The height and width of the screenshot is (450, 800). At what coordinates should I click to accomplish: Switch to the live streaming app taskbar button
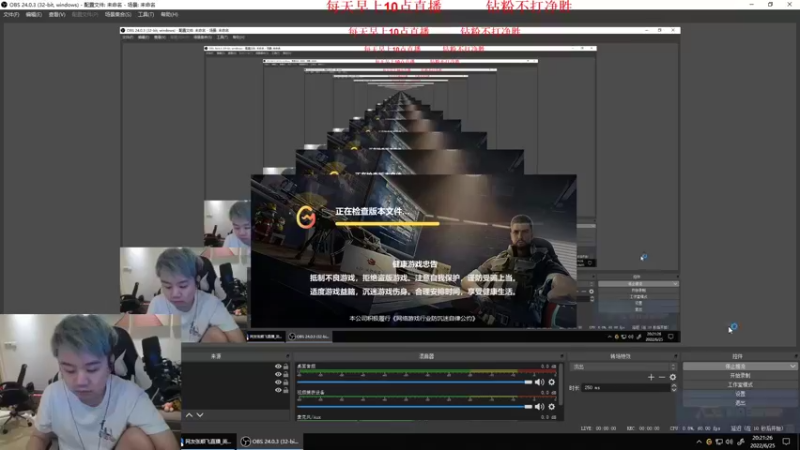tap(209, 441)
